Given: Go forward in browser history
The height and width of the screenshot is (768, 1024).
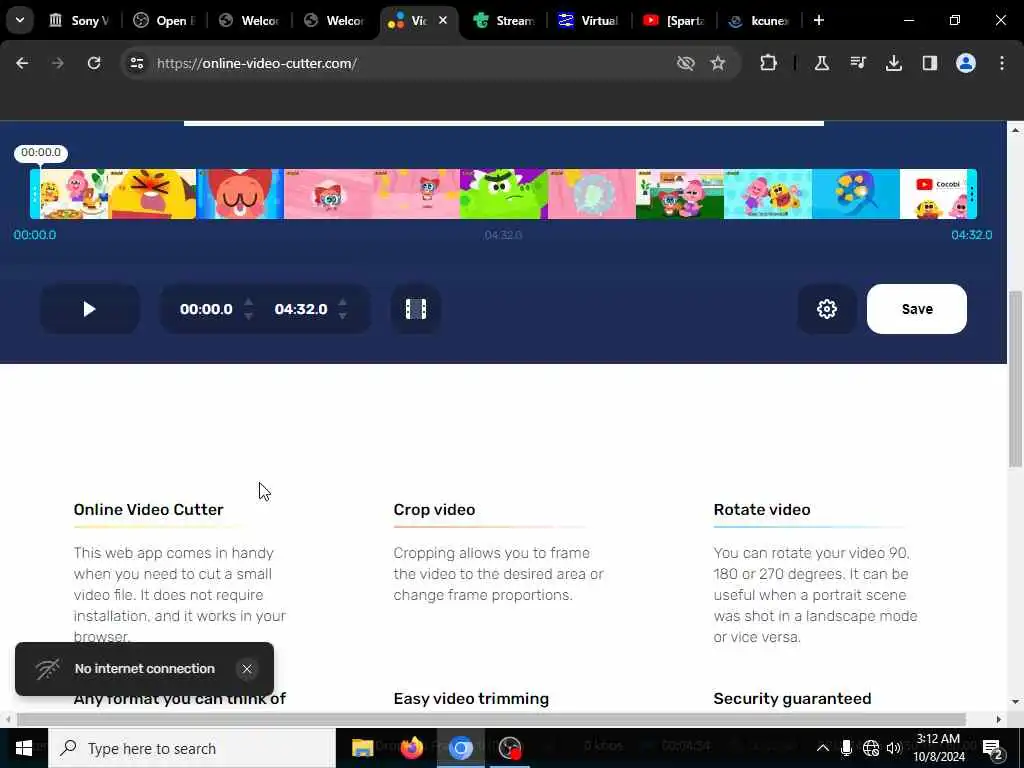Looking at the screenshot, I should [x=58, y=63].
